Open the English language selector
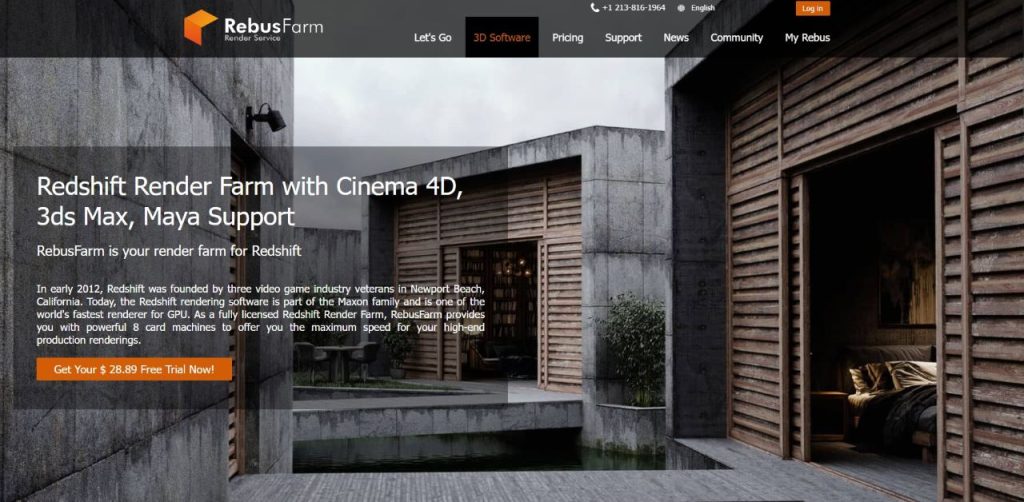Image resolution: width=1024 pixels, height=502 pixels. 702,8
